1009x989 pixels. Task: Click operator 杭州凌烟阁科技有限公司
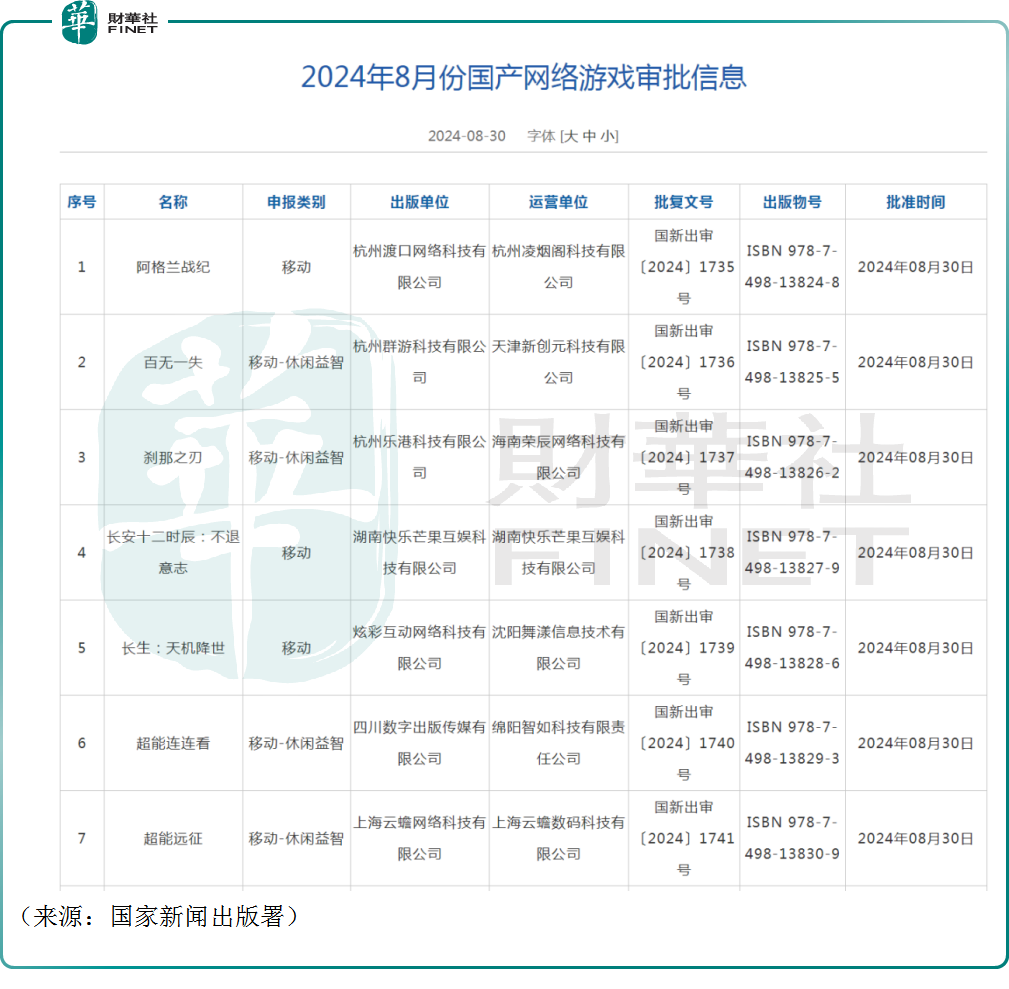(x=559, y=267)
